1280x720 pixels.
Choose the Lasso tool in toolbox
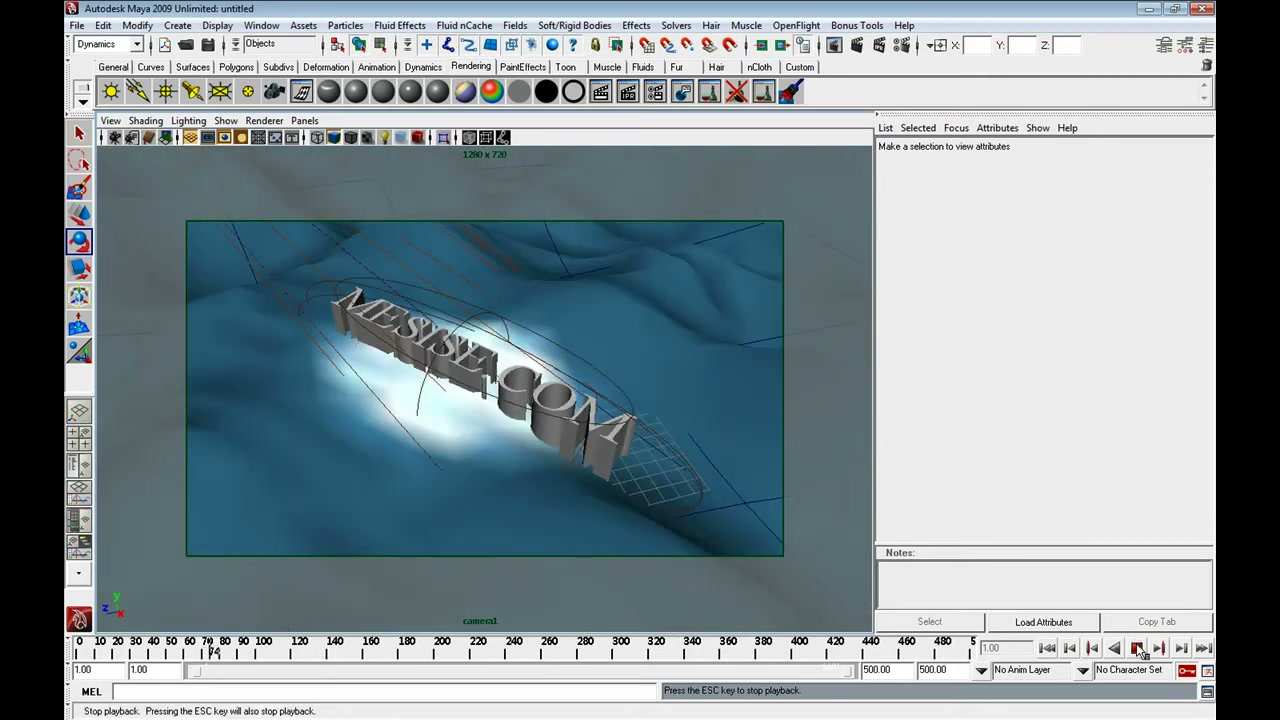(79, 160)
